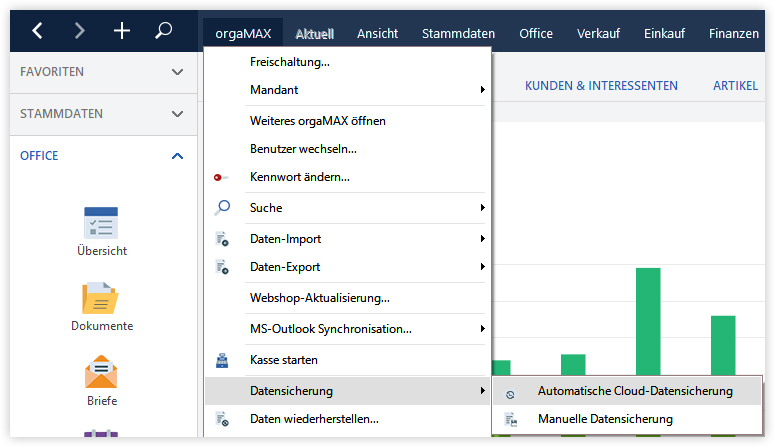
Task: Open the Mandant submenu arrow
Action: click(482, 89)
